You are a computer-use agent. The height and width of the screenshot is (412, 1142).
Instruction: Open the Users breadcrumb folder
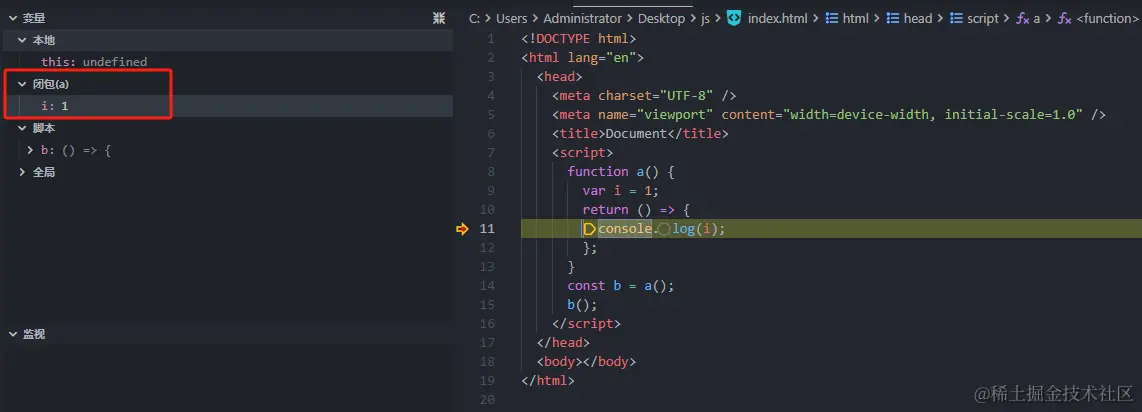click(x=512, y=18)
